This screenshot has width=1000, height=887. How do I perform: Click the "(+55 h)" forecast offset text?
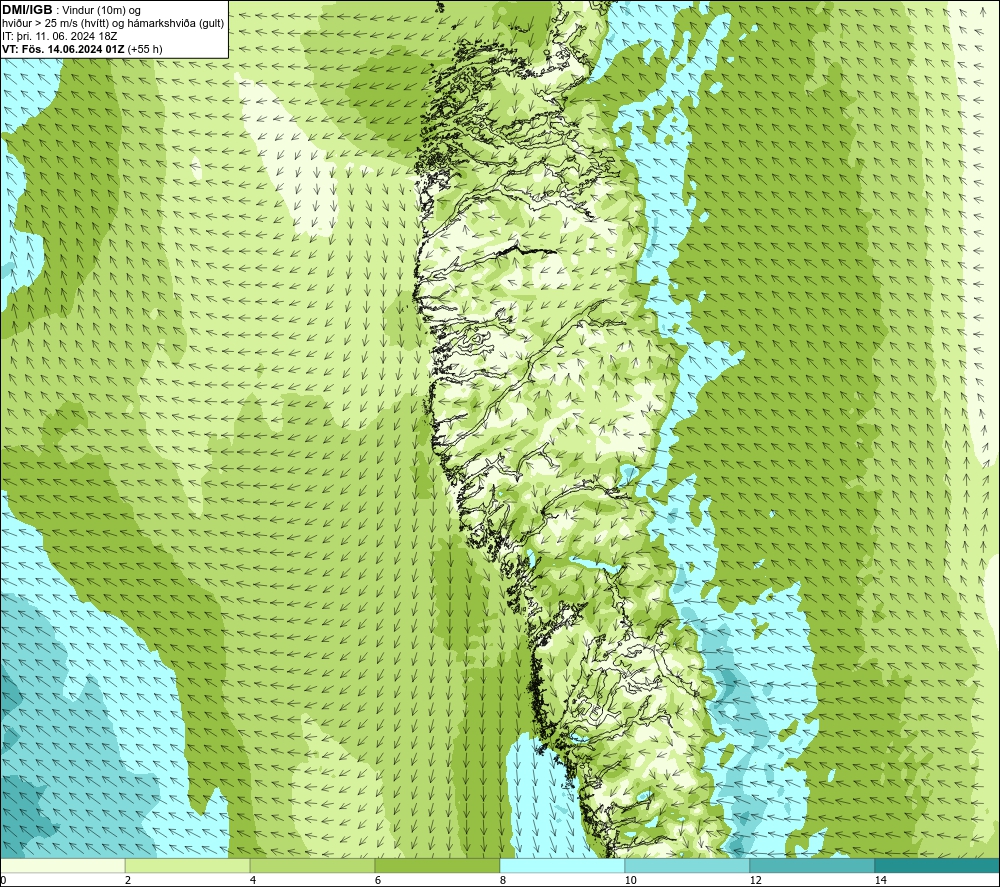145,48
